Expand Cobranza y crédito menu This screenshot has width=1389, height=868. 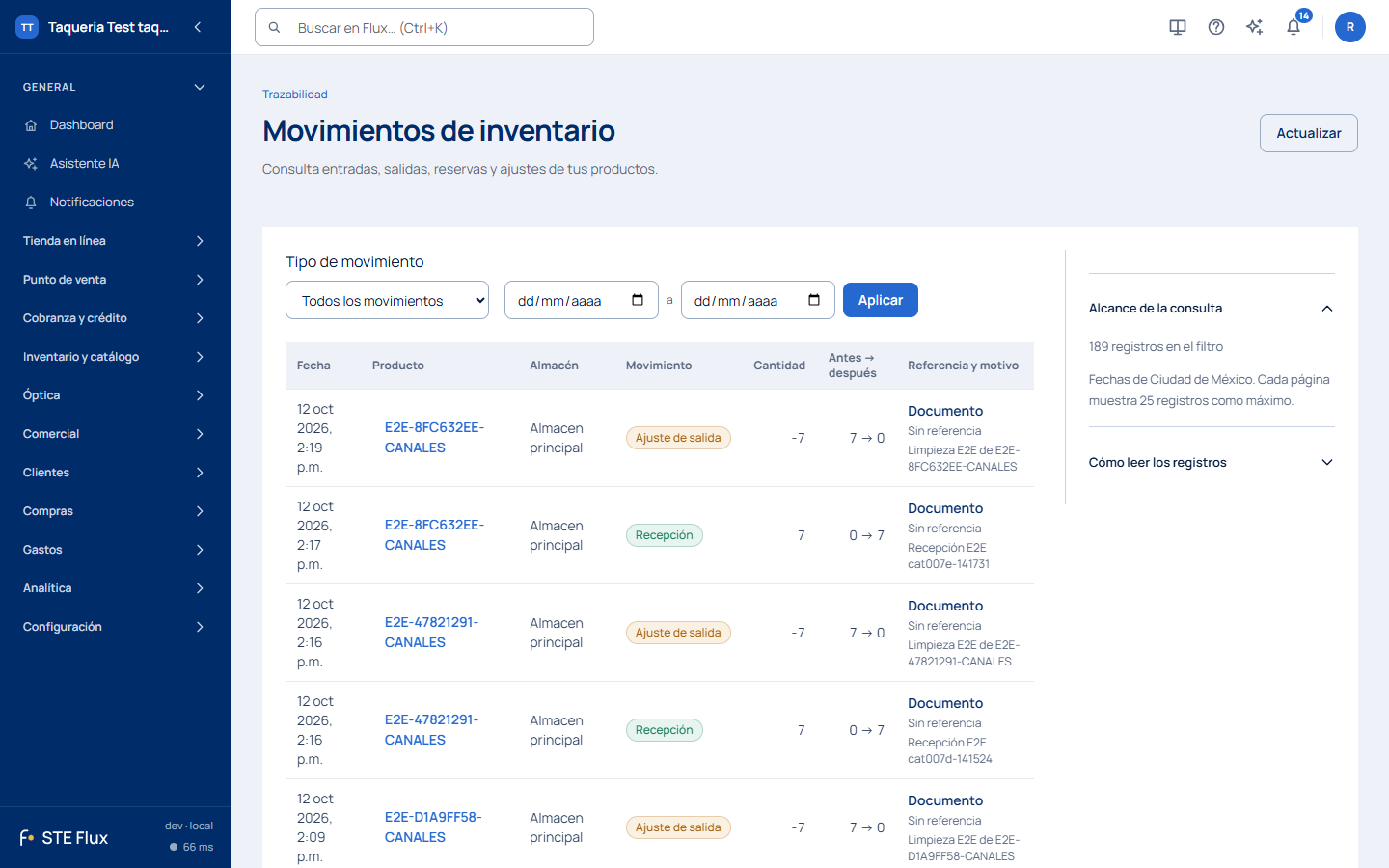click(116, 318)
